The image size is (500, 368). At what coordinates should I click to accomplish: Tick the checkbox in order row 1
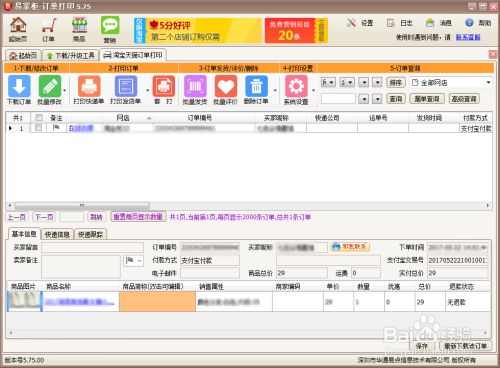pos(39,127)
